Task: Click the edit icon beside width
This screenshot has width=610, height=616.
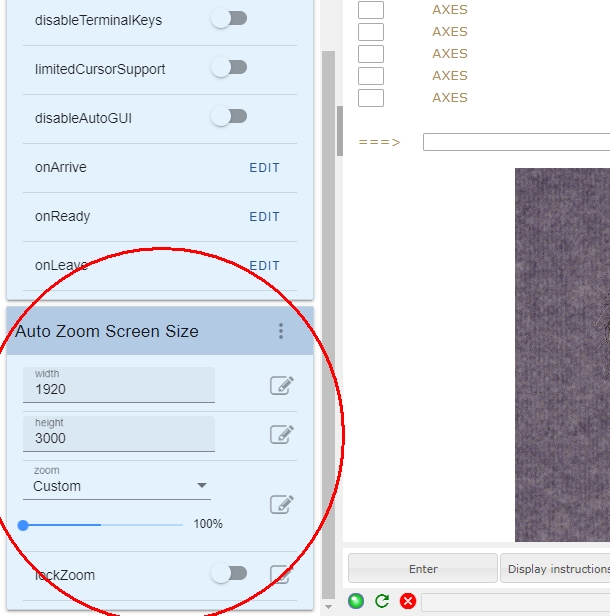Action: click(282, 385)
